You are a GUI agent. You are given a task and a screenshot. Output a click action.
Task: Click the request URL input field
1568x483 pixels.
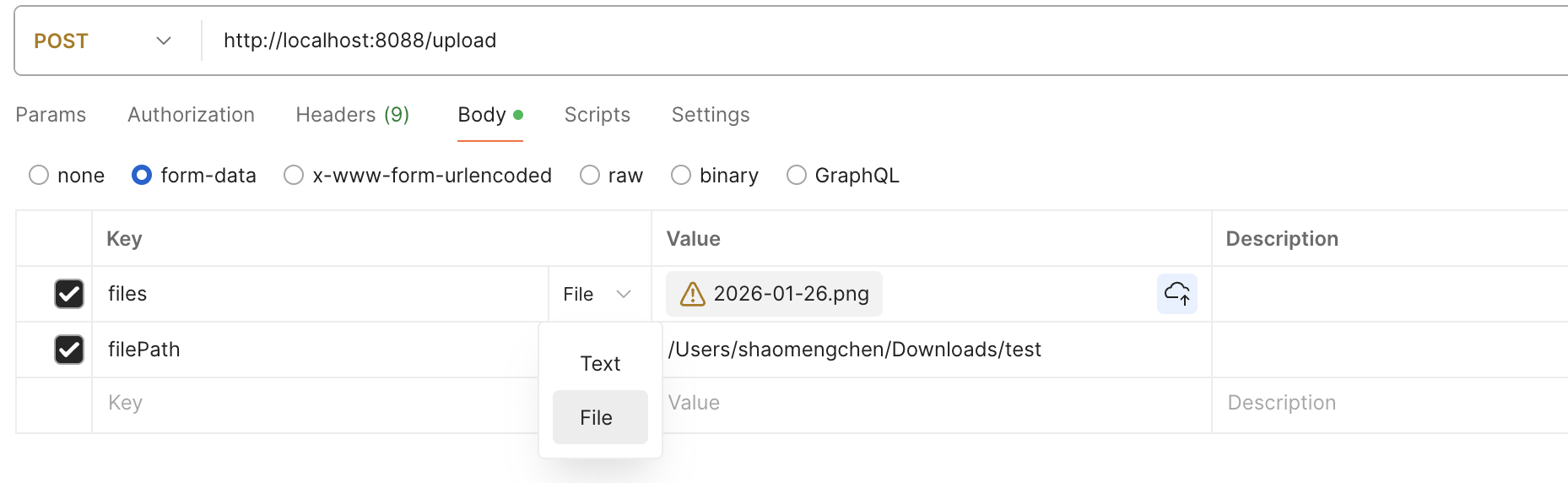(x=760, y=41)
